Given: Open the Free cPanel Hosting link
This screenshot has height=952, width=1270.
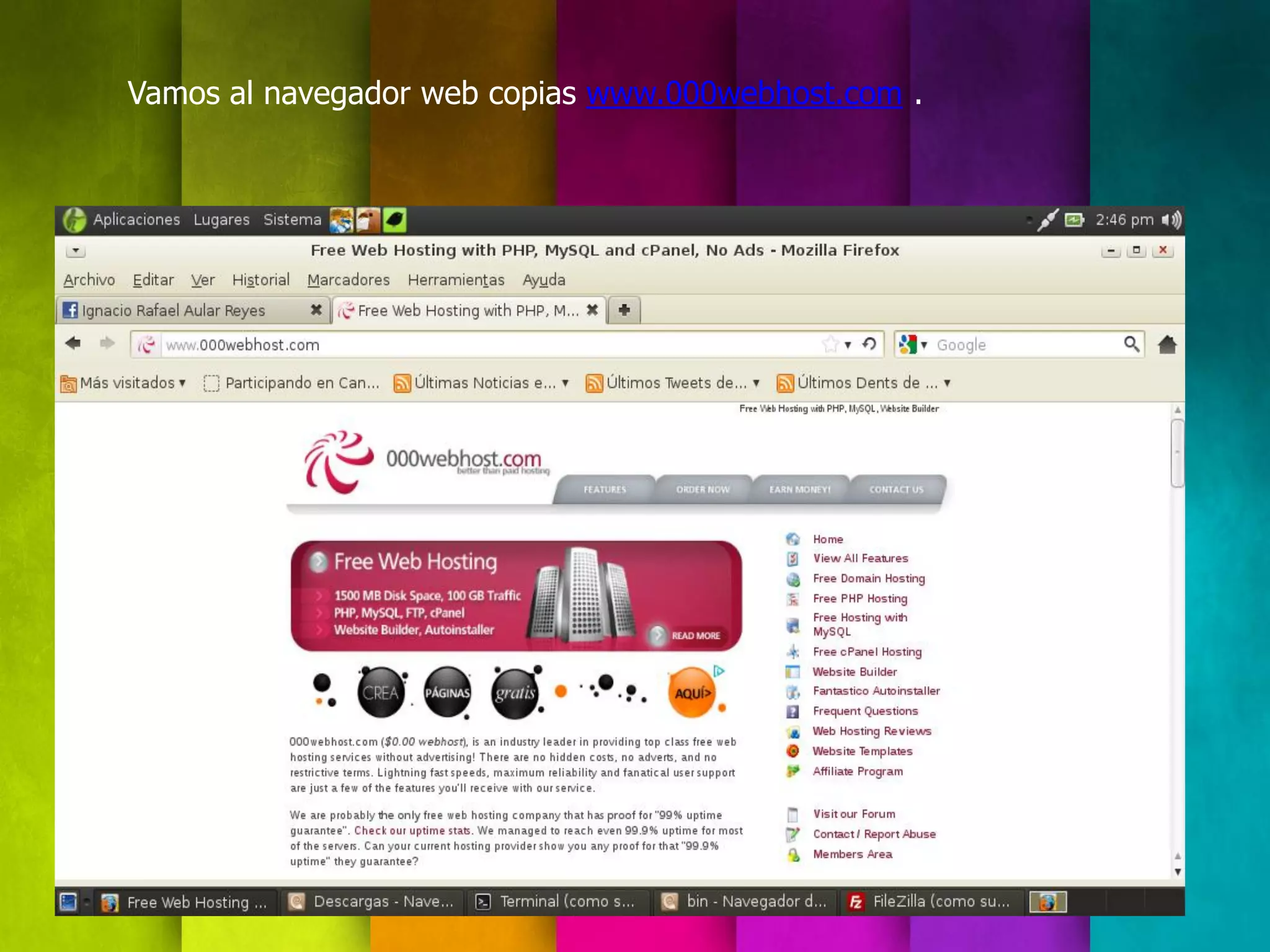Looking at the screenshot, I should coord(867,651).
